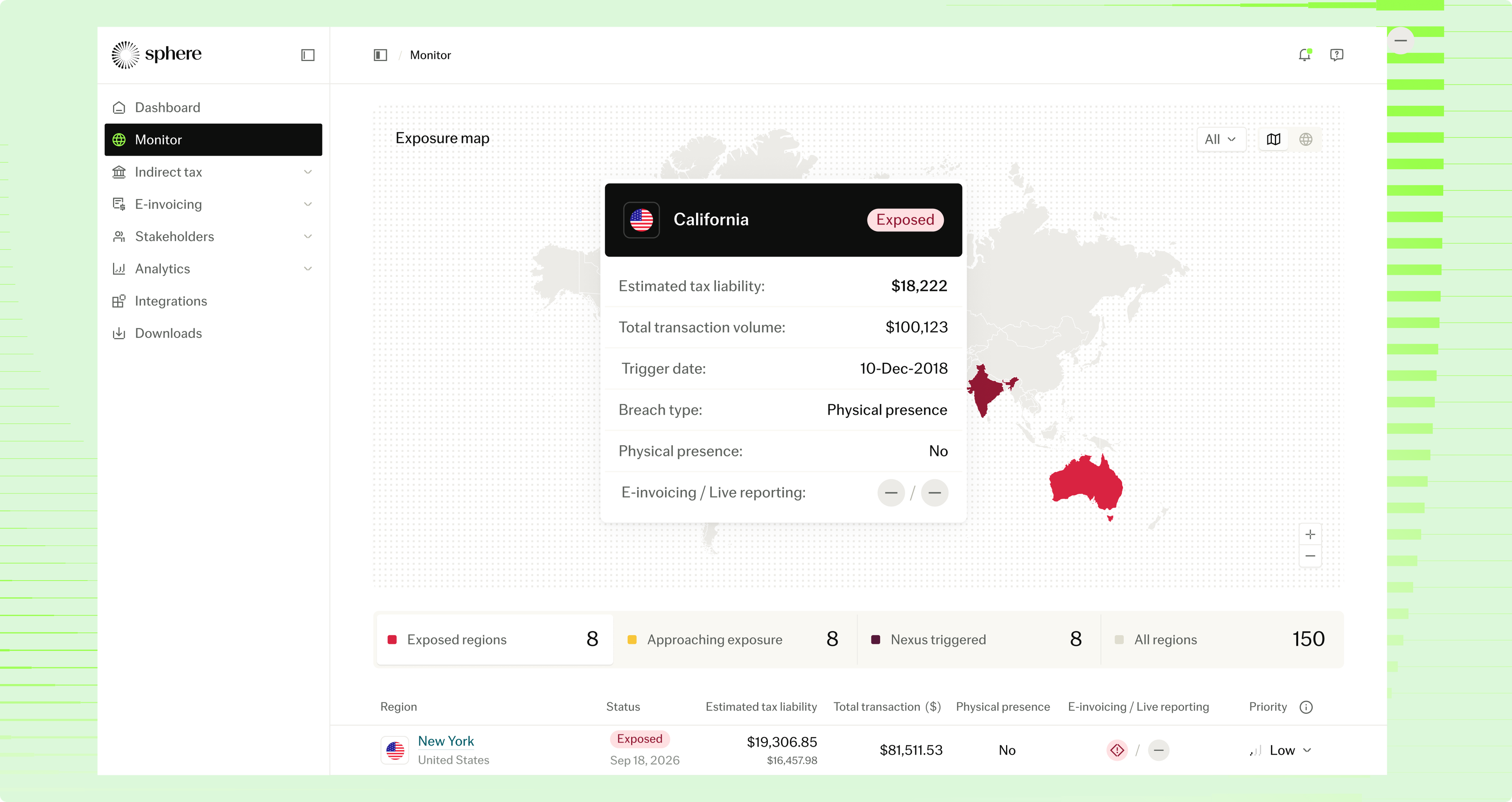Click the Exposed badge on California card
1512x802 pixels.
tap(905, 220)
